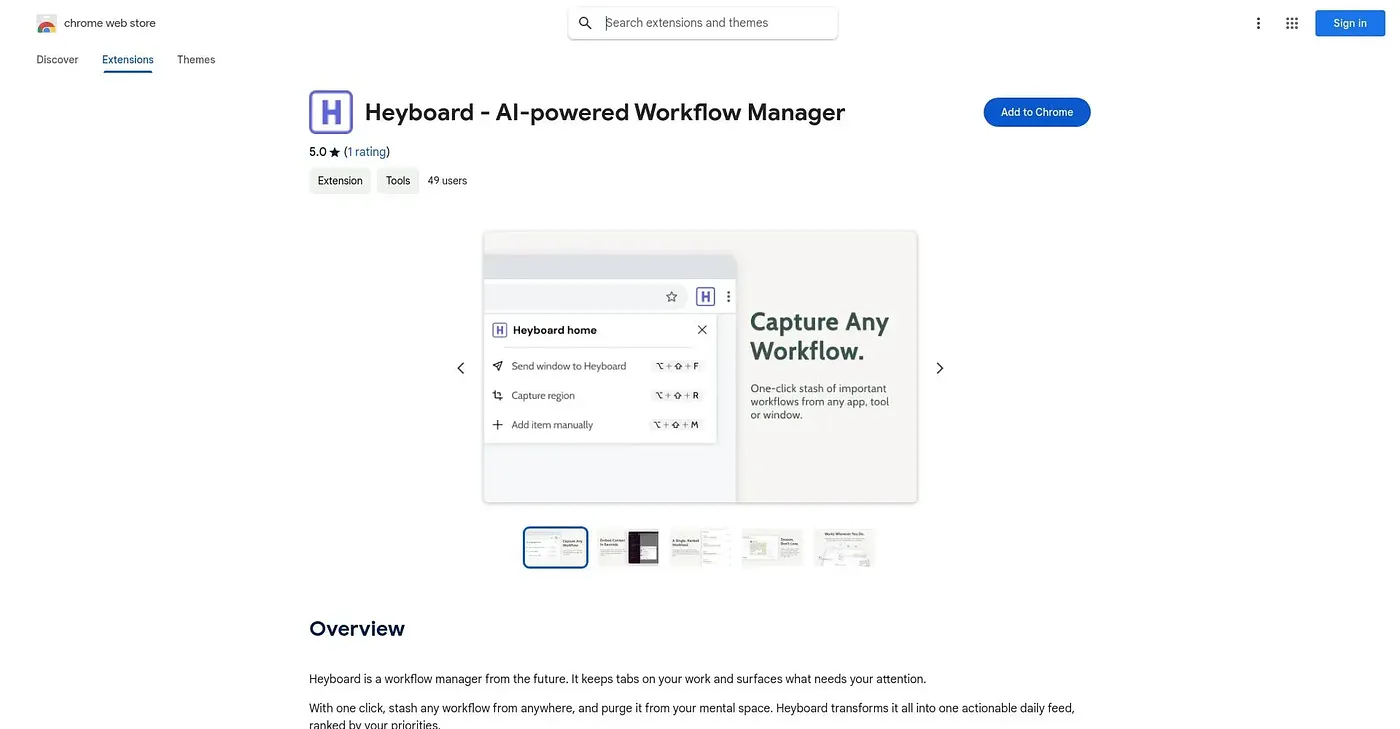Open the Google apps grid

coord(1292,24)
